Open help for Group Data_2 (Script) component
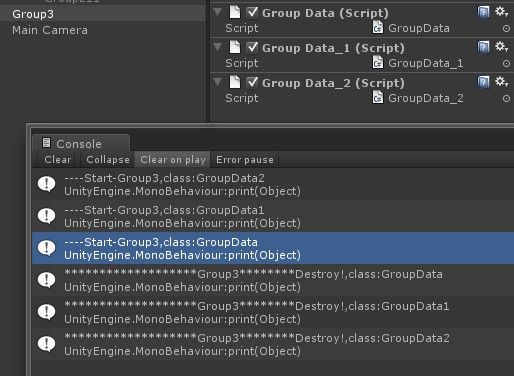 click(x=483, y=82)
